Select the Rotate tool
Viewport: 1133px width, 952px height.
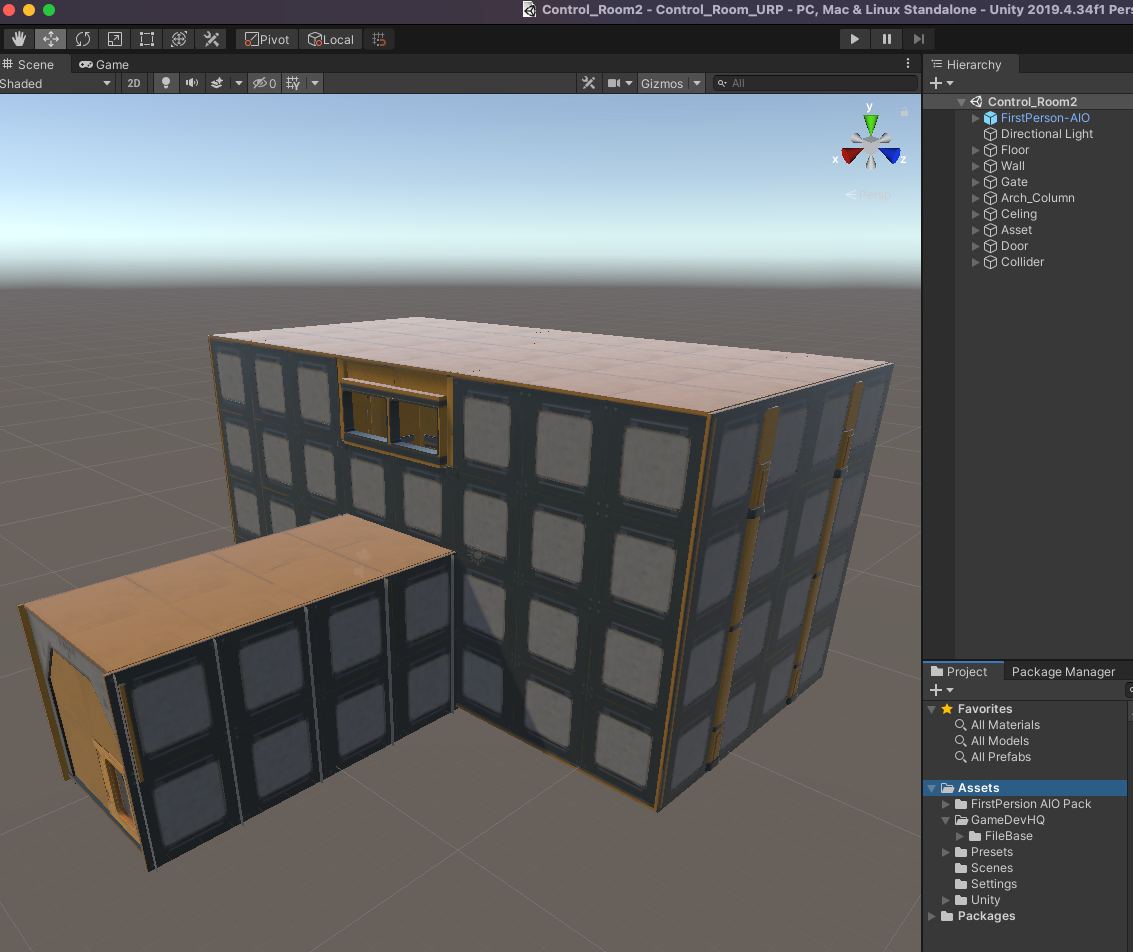tap(82, 38)
